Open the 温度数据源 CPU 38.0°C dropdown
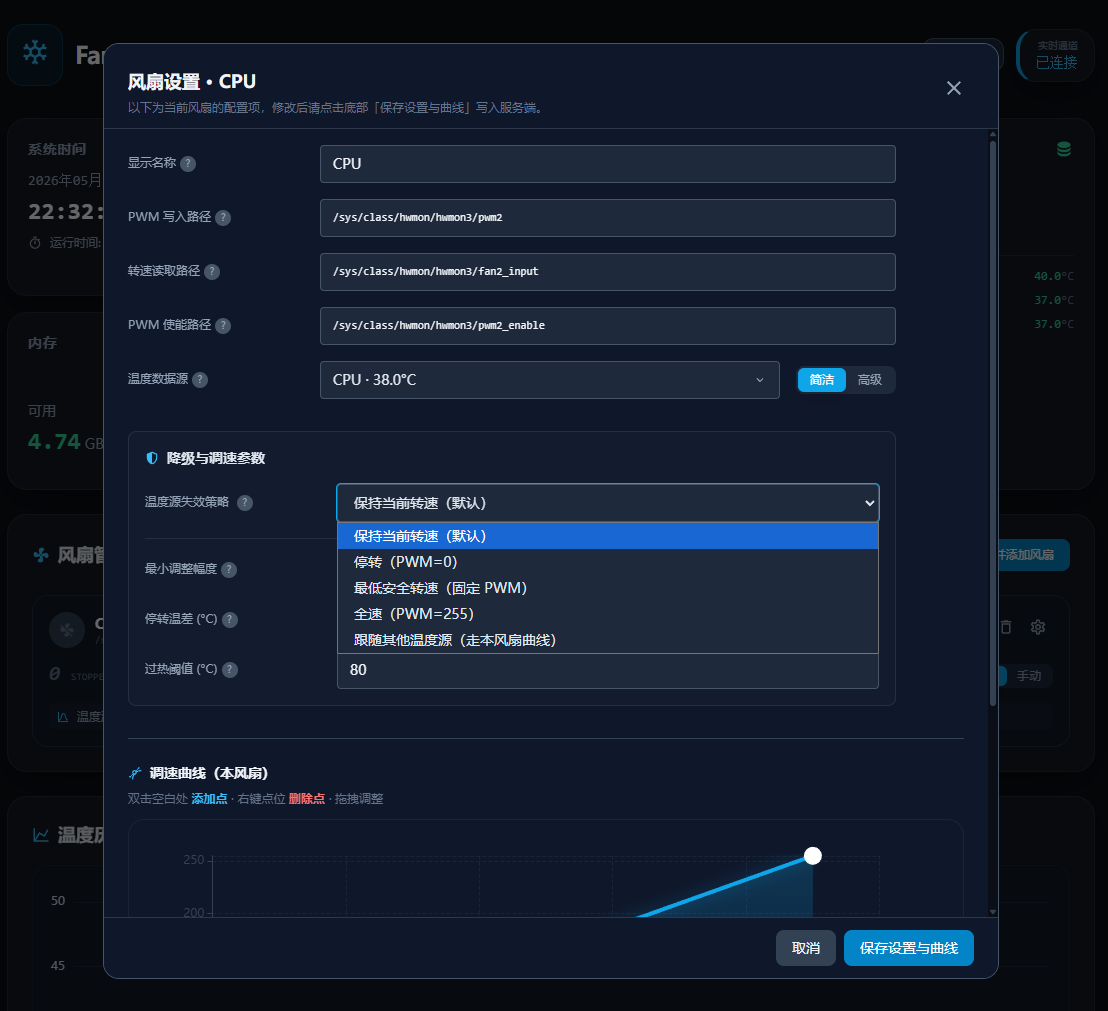This screenshot has height=1011, width=1108. point(549,380)
